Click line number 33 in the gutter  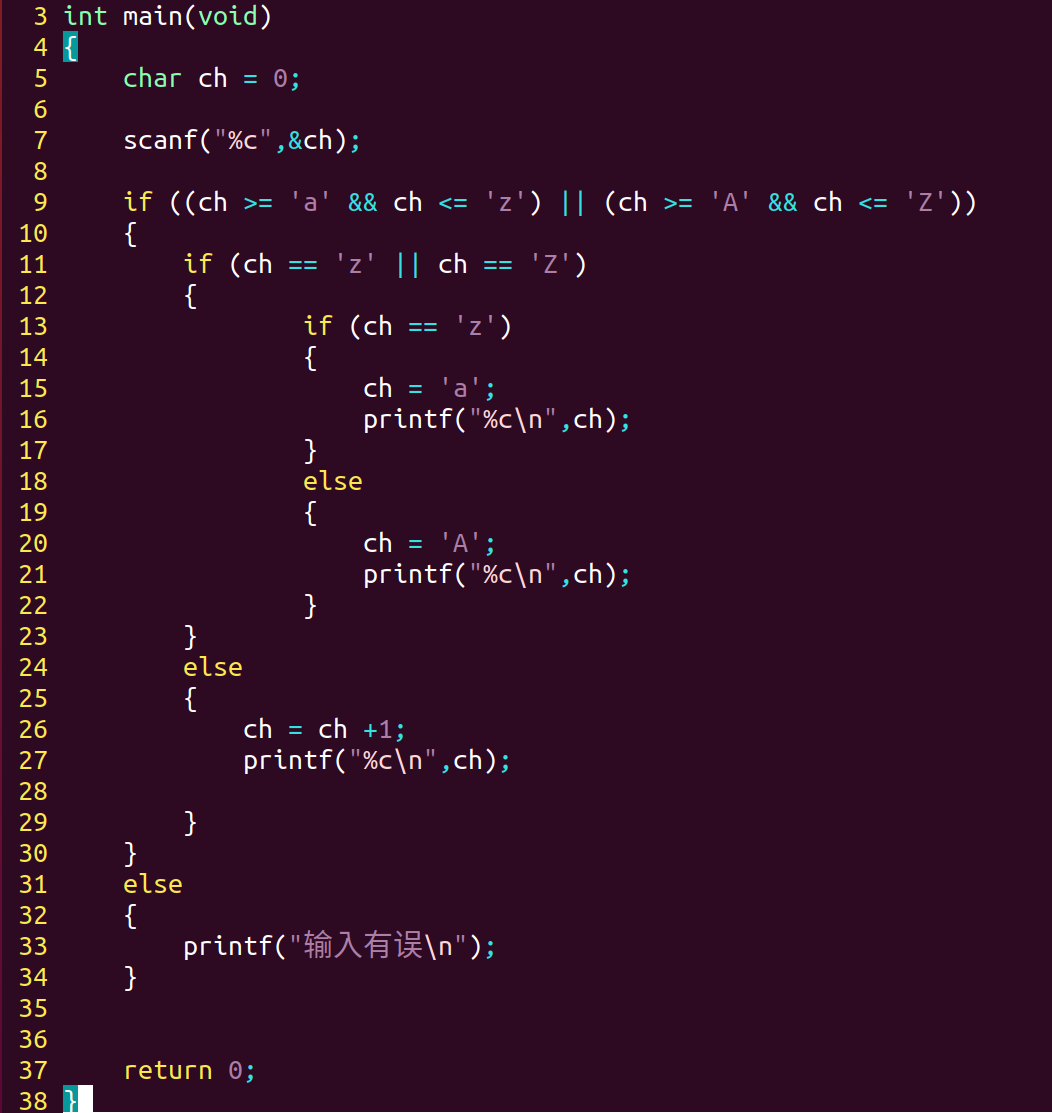(33, 946)
